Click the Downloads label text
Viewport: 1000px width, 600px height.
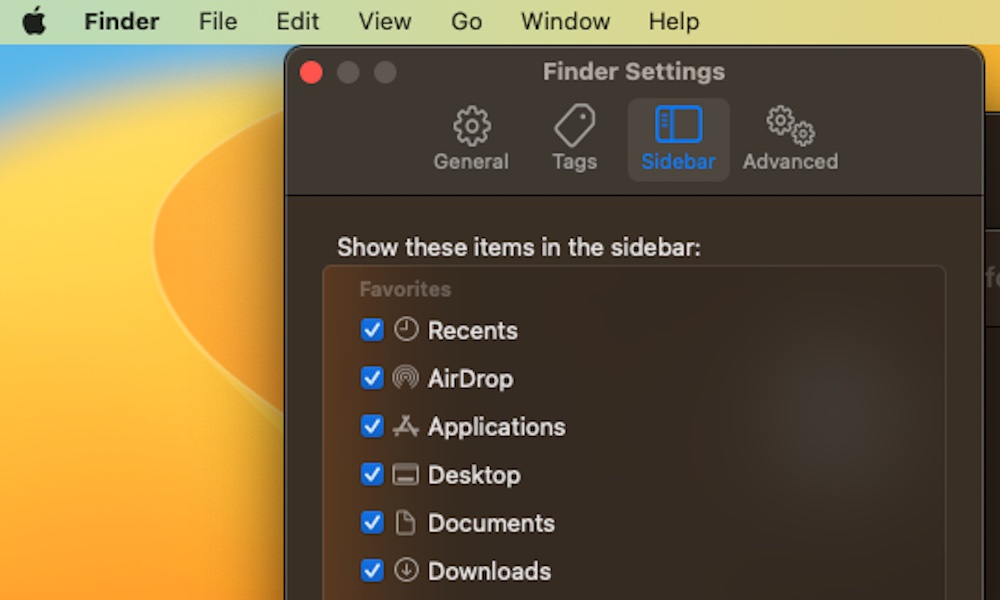click(x=489, y=571)
